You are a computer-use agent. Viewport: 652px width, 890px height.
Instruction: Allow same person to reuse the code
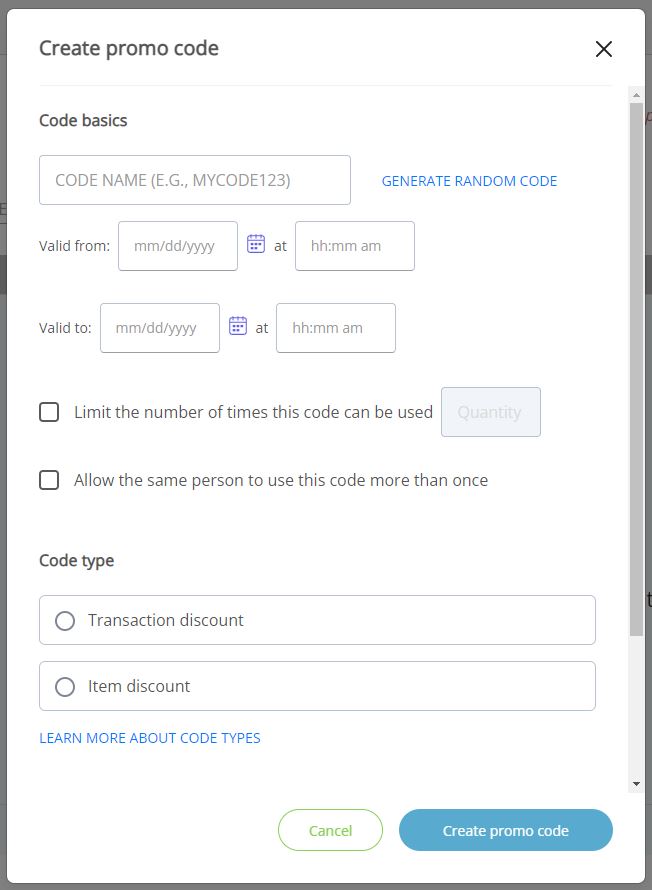tap(49, 479)
